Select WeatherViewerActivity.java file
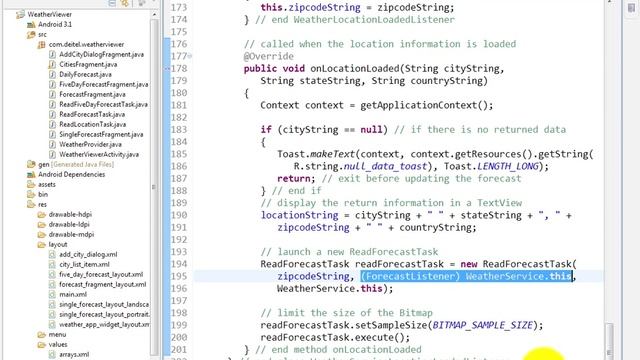640x360 pixels. tap(99, 154)
